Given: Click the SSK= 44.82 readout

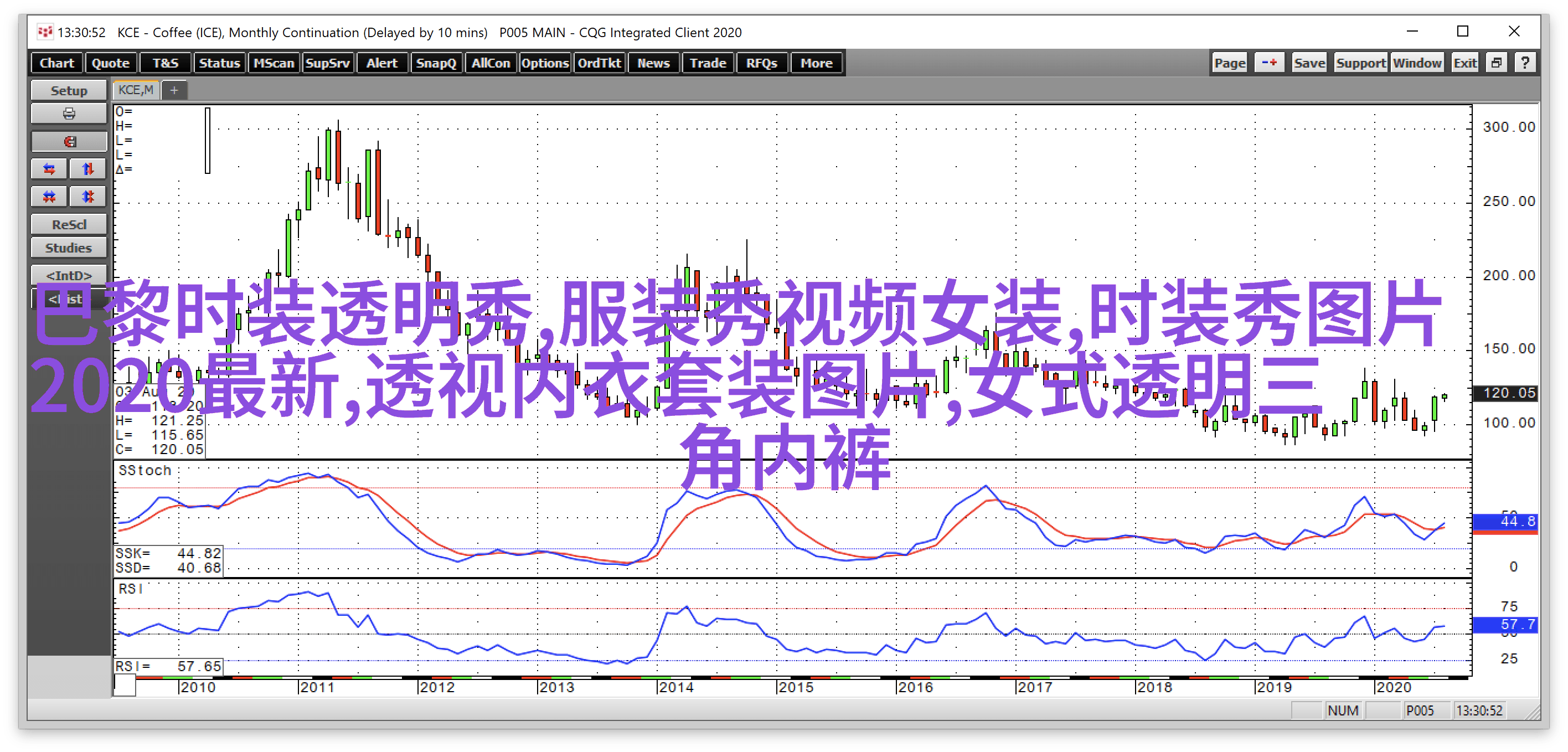Looking at the screenshot, I should [x=168, y=553].
